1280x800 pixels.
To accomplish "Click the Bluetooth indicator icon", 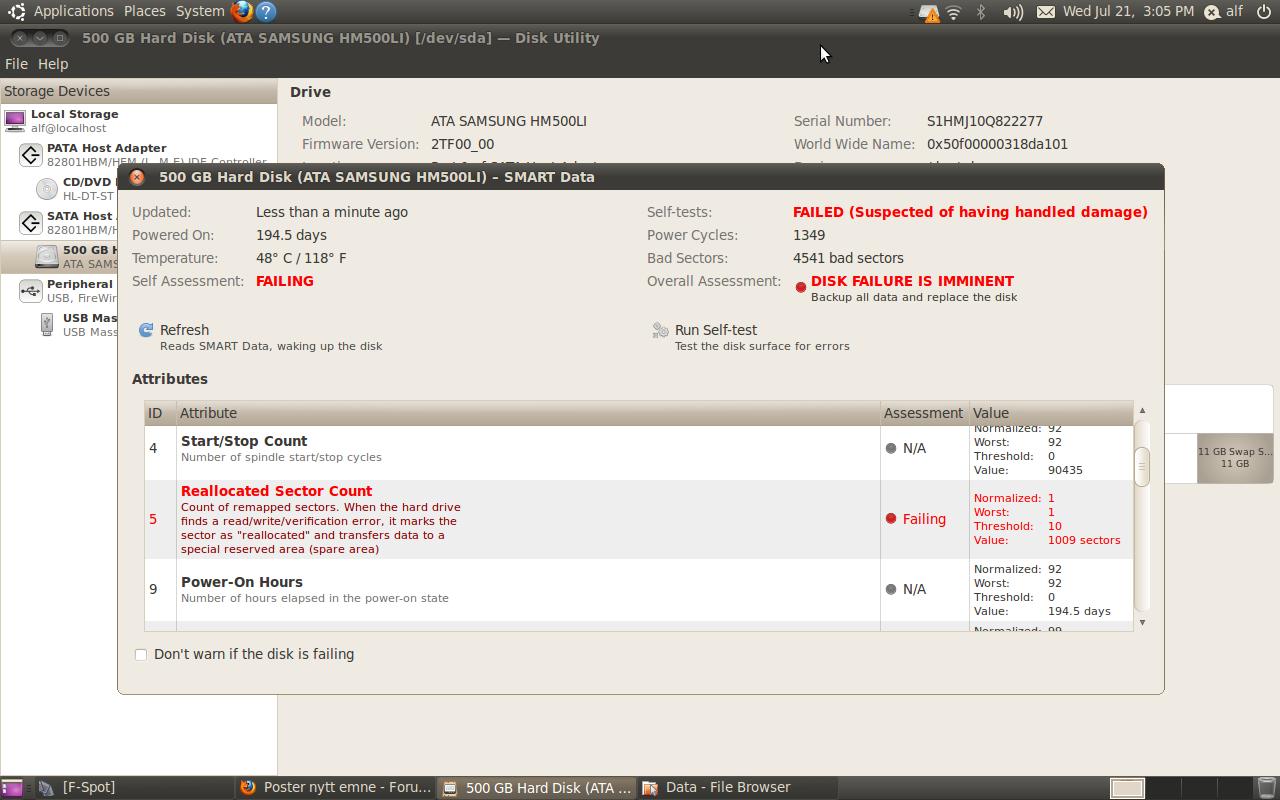I will pyautogui.click(x=981, y=12).
